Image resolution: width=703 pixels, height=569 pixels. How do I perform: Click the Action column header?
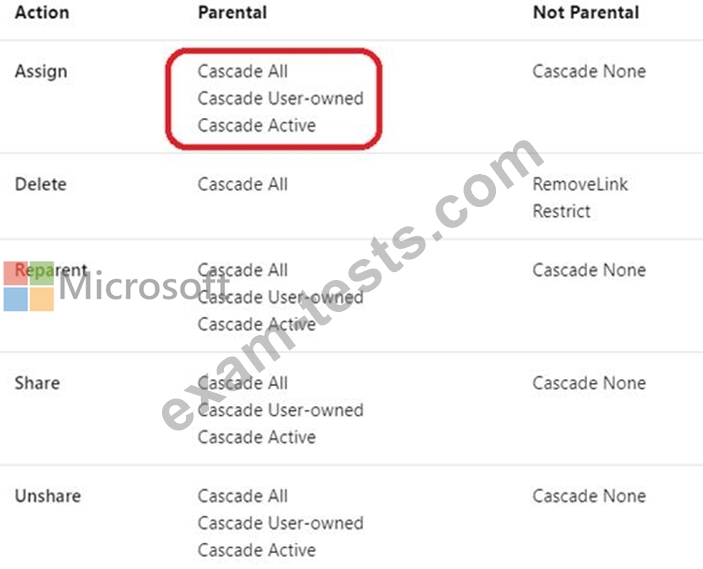point(42,13)
